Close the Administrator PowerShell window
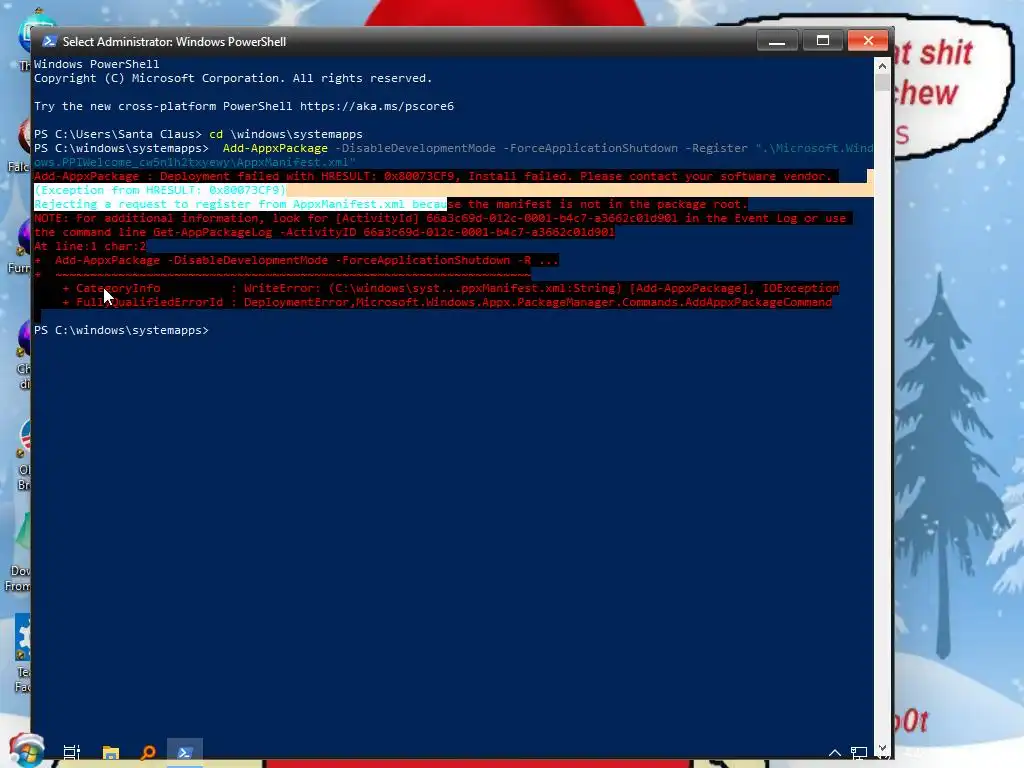Viewport: 1024px width, 768px height. coord(868,40)
